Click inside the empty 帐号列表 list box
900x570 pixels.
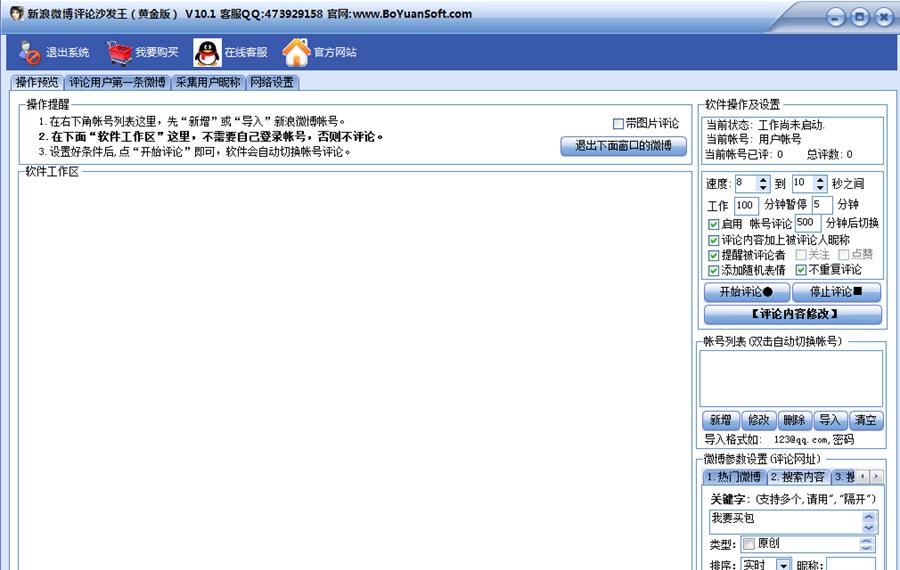791,378
